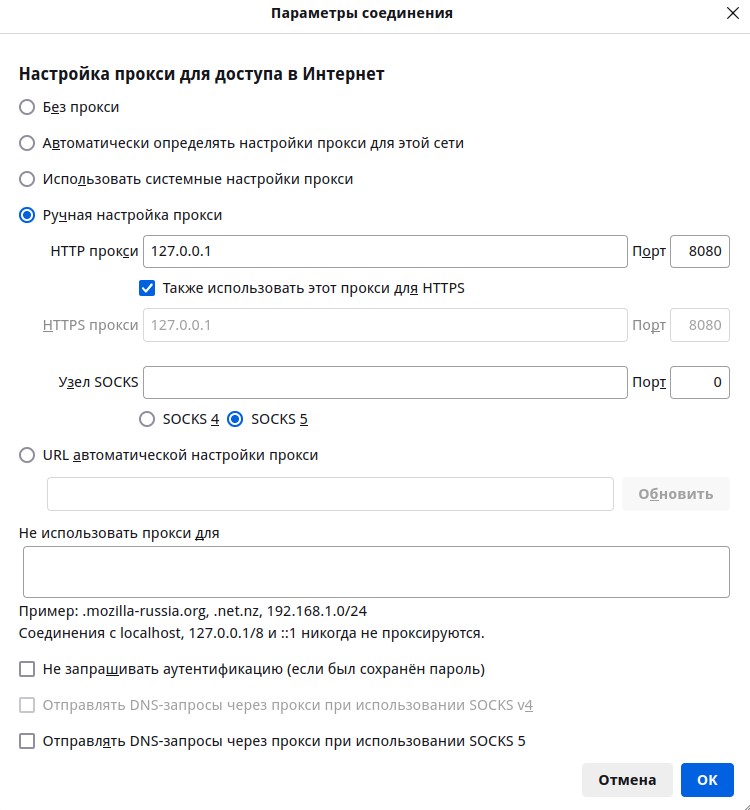Click the 'Параметры соединения' dialog title

click(362, 13)
